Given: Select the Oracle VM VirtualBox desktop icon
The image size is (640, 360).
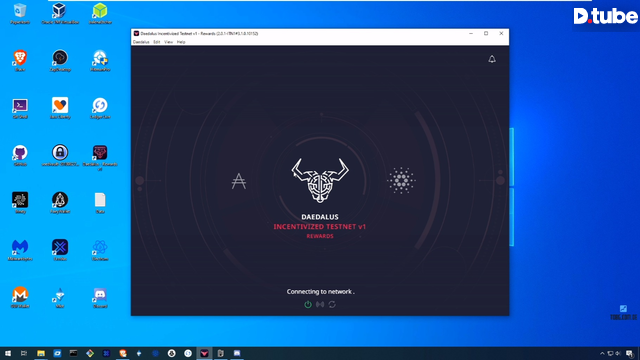Looking at the screenshot, I should [60, 13].
